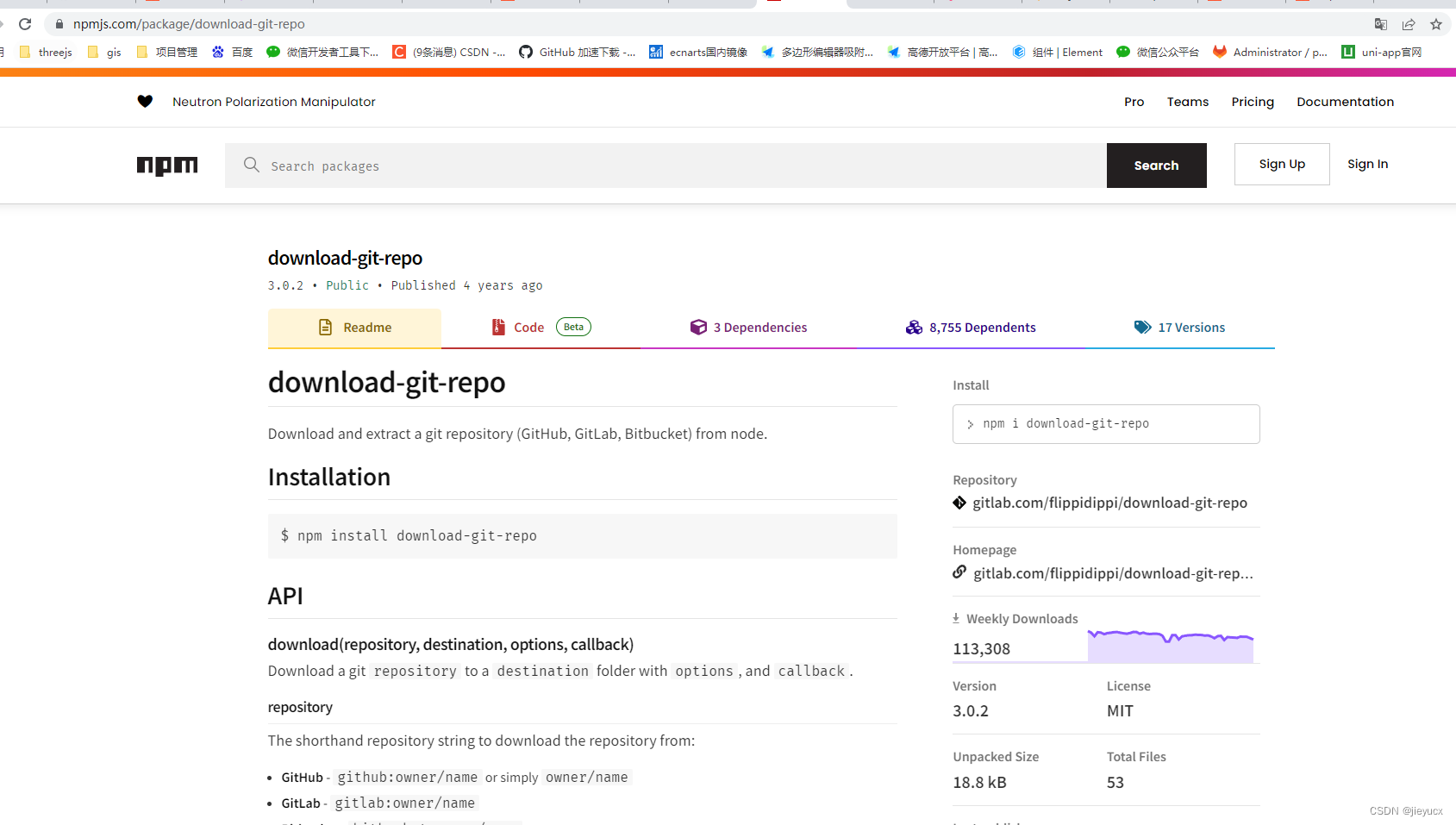Click the black Search button
The image size is (1456, 825).
[x=1156, y=166]
